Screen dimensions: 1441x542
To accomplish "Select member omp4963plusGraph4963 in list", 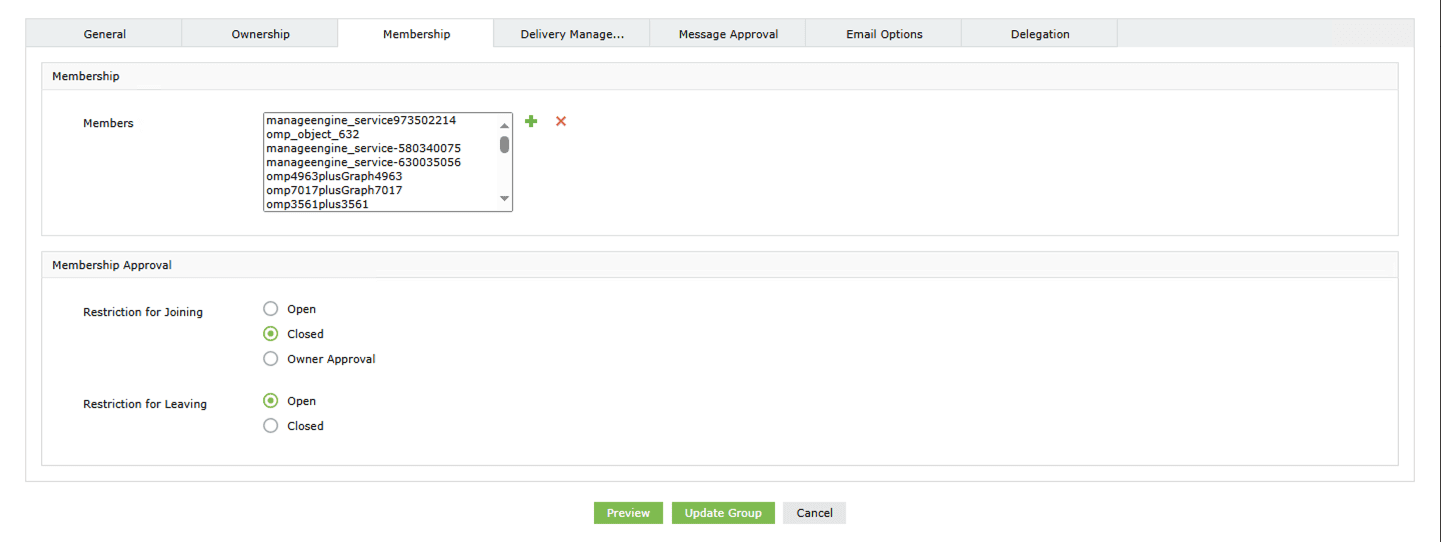I will point(334,176).
